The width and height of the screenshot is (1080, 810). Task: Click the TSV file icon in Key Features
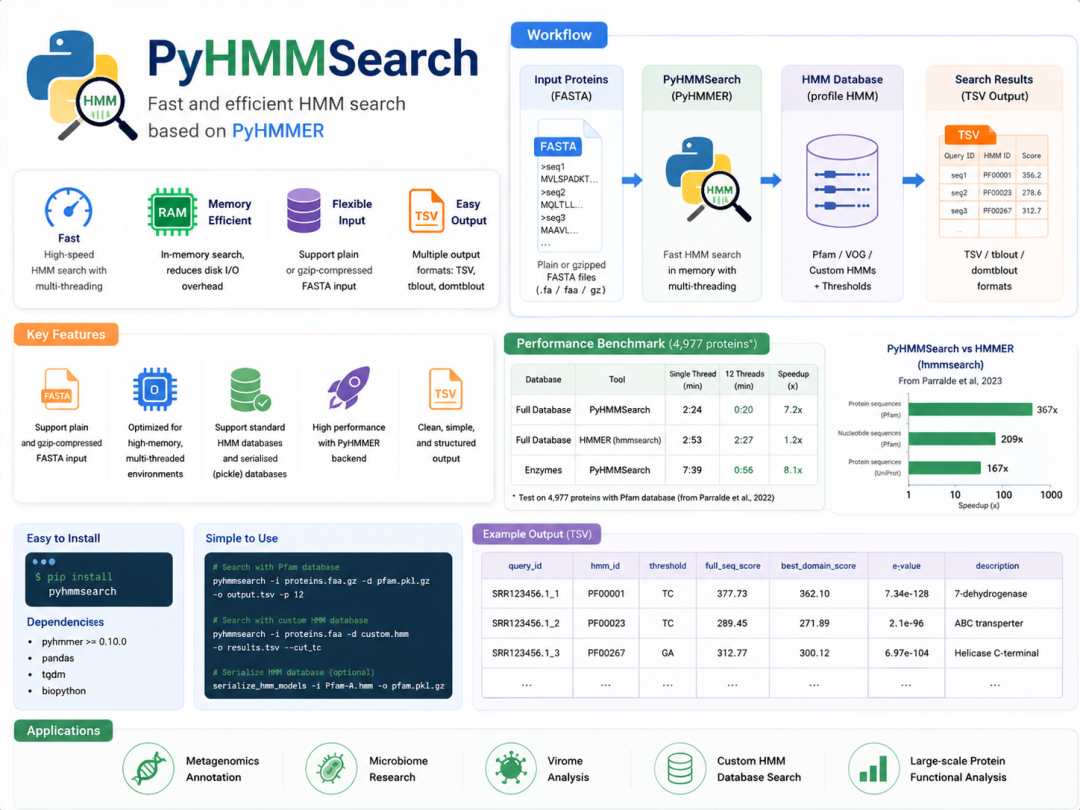(445, 389)
